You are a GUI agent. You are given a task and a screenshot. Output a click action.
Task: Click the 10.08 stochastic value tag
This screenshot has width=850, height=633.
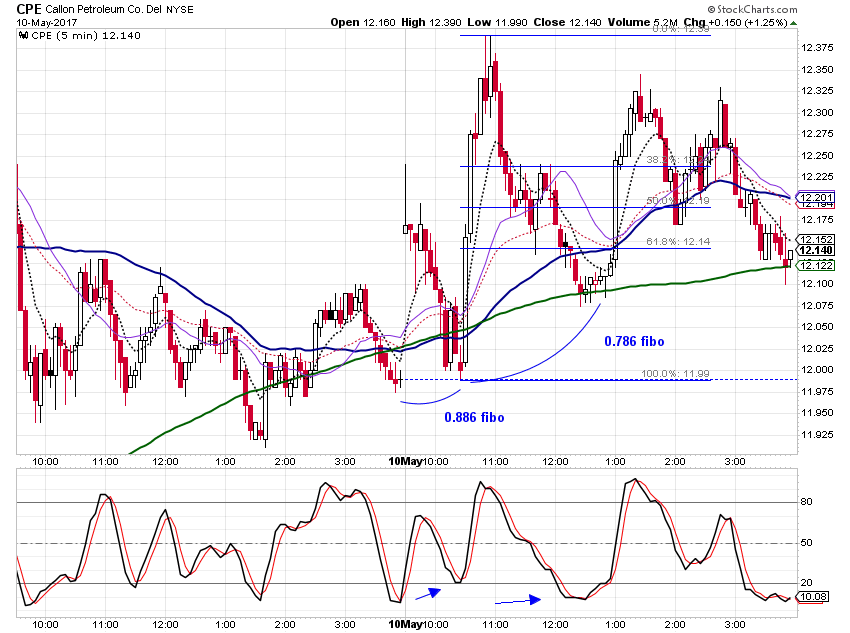(x=813, y=597)
